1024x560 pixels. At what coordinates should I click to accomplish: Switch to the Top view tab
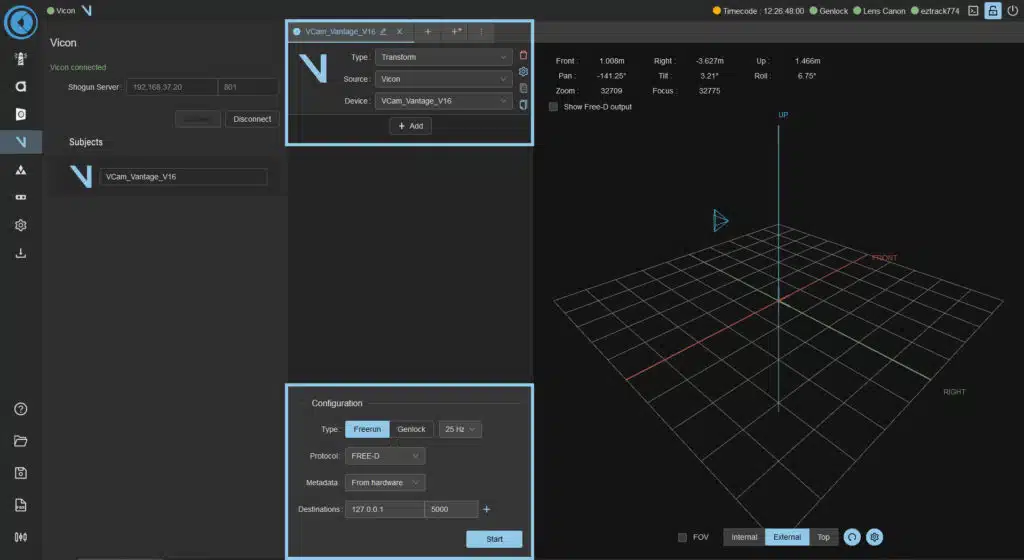823,537
